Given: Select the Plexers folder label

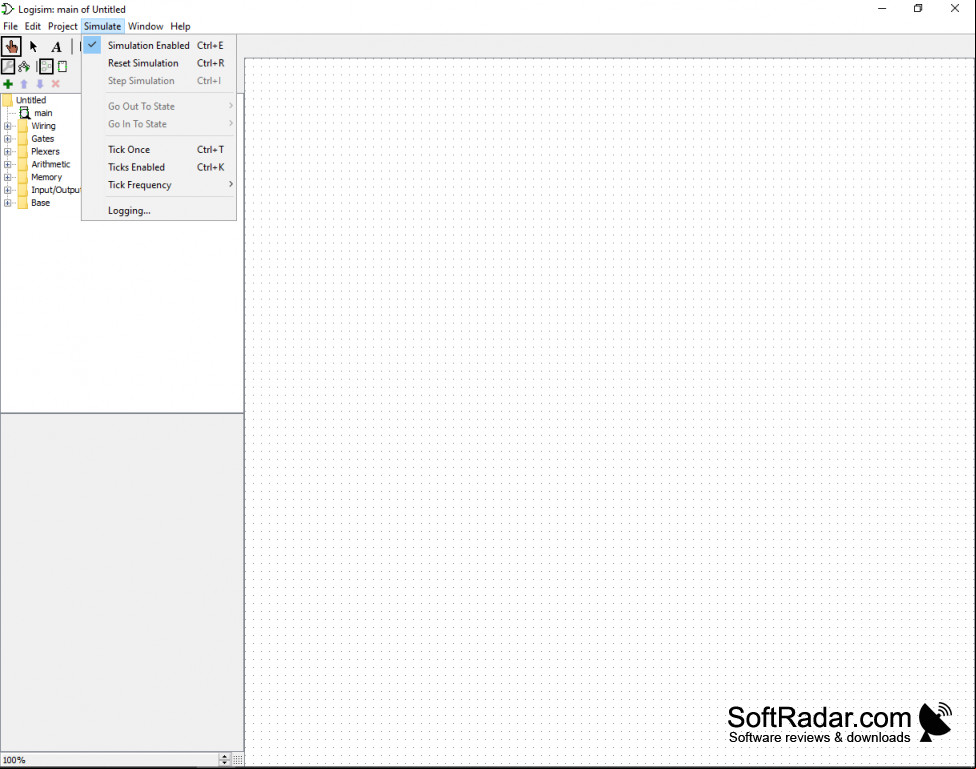Looking at the screenshot, I should 45,151.
